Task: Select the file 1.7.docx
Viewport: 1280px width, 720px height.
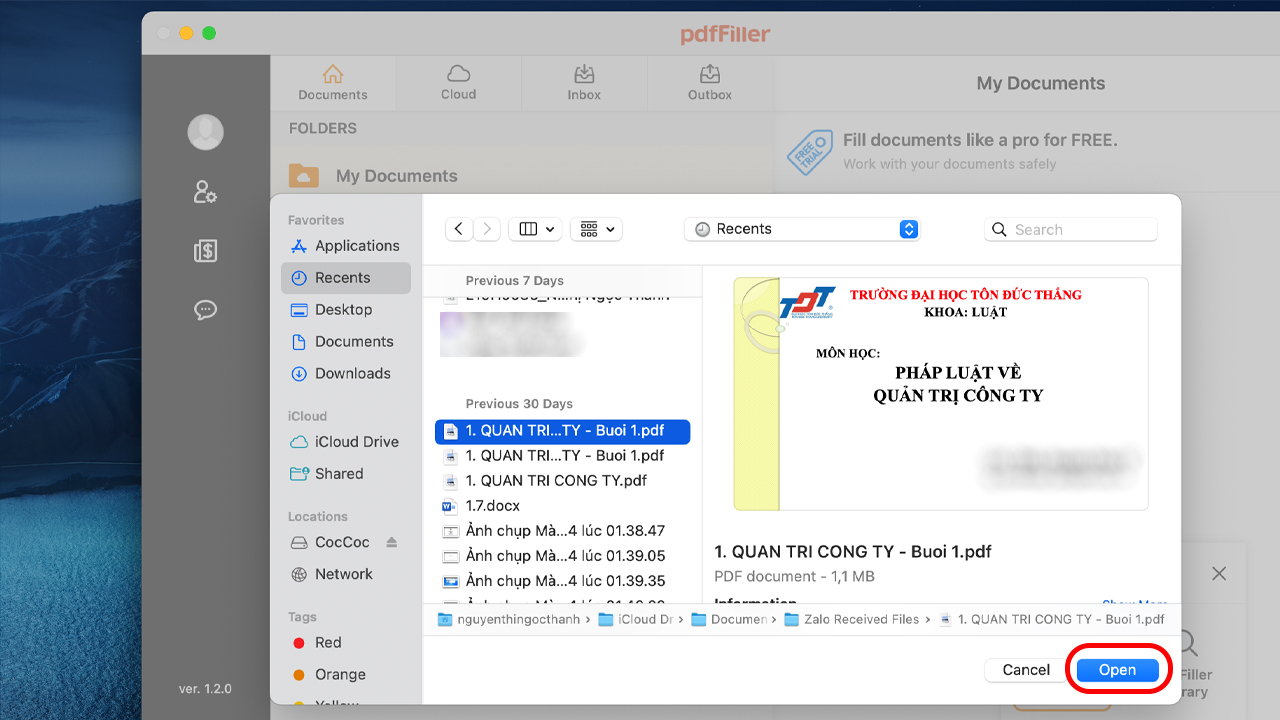Action: tap(563, 506)
